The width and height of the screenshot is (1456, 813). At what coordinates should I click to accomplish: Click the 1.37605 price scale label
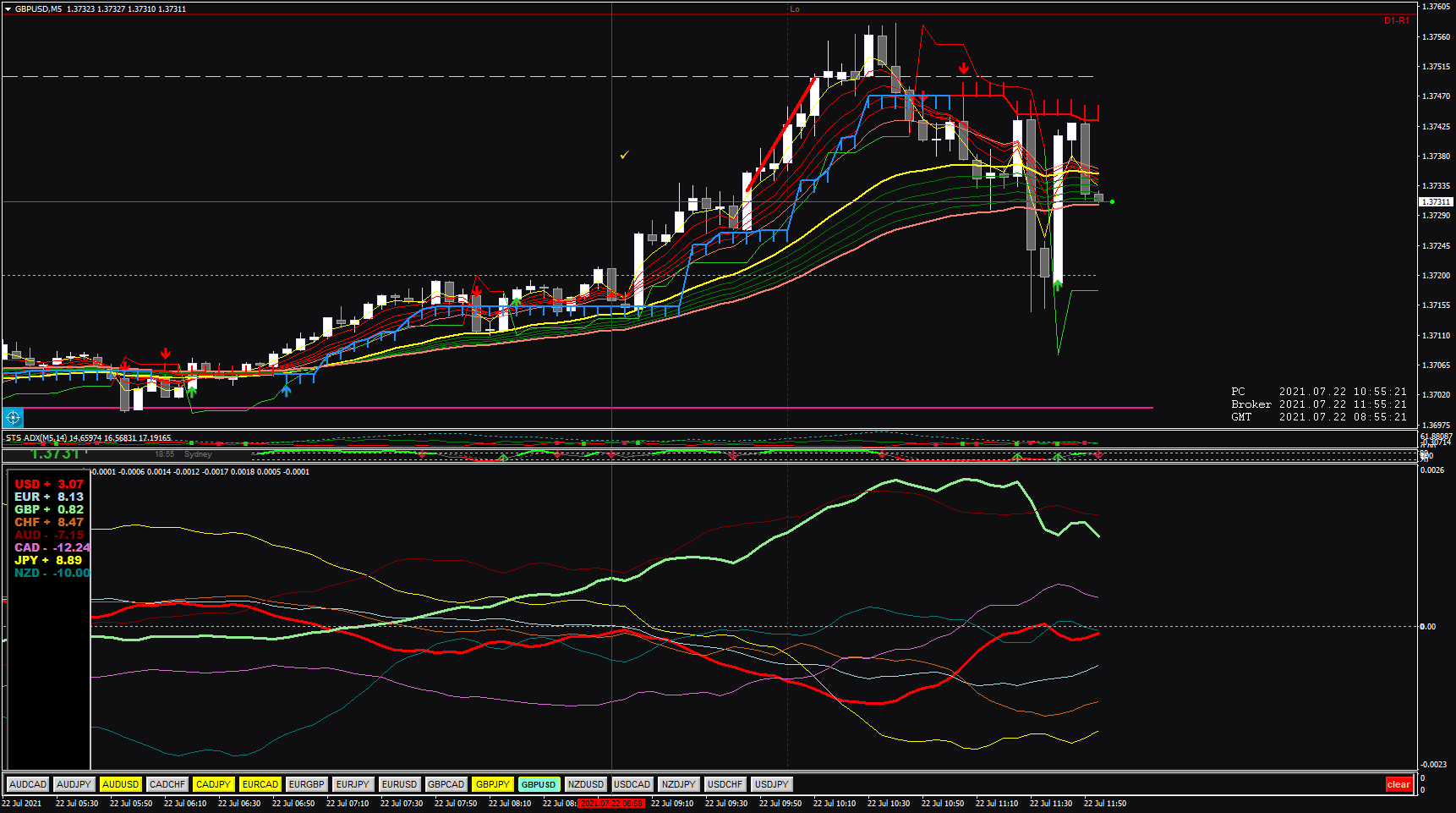coord(1436,7)
